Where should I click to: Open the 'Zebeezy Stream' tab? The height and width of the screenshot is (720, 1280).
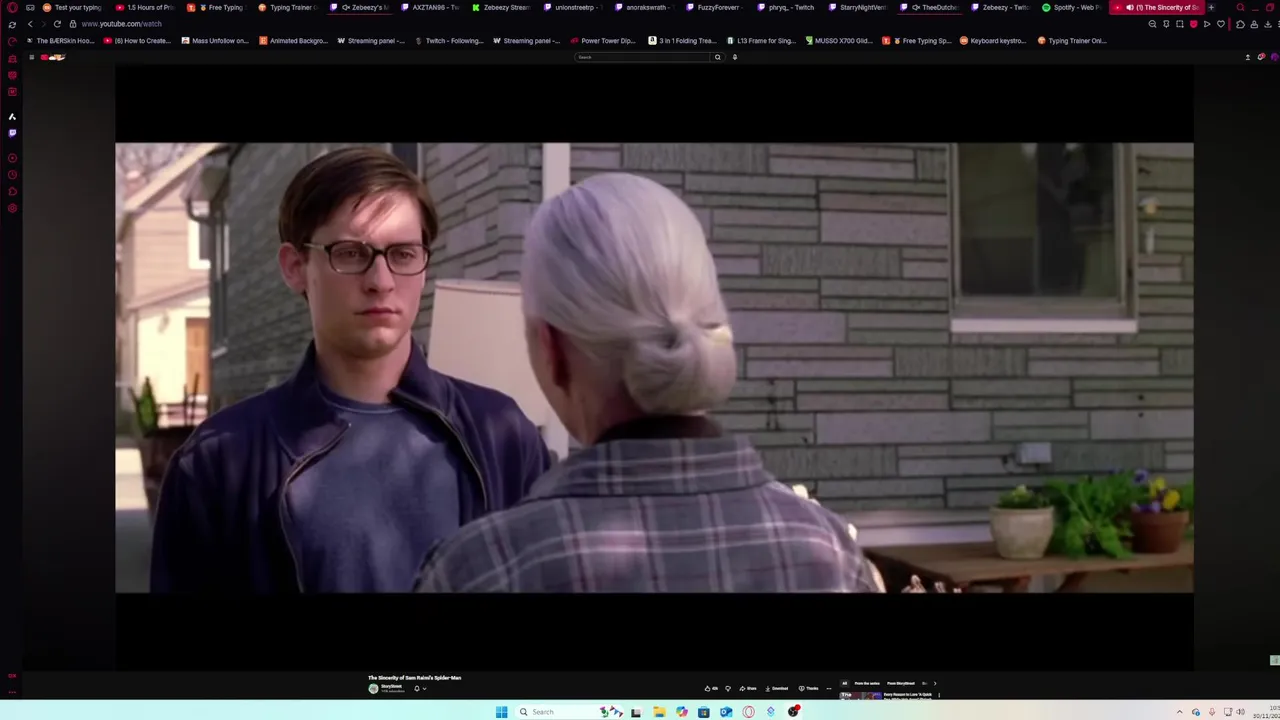(x=502, y=7)
